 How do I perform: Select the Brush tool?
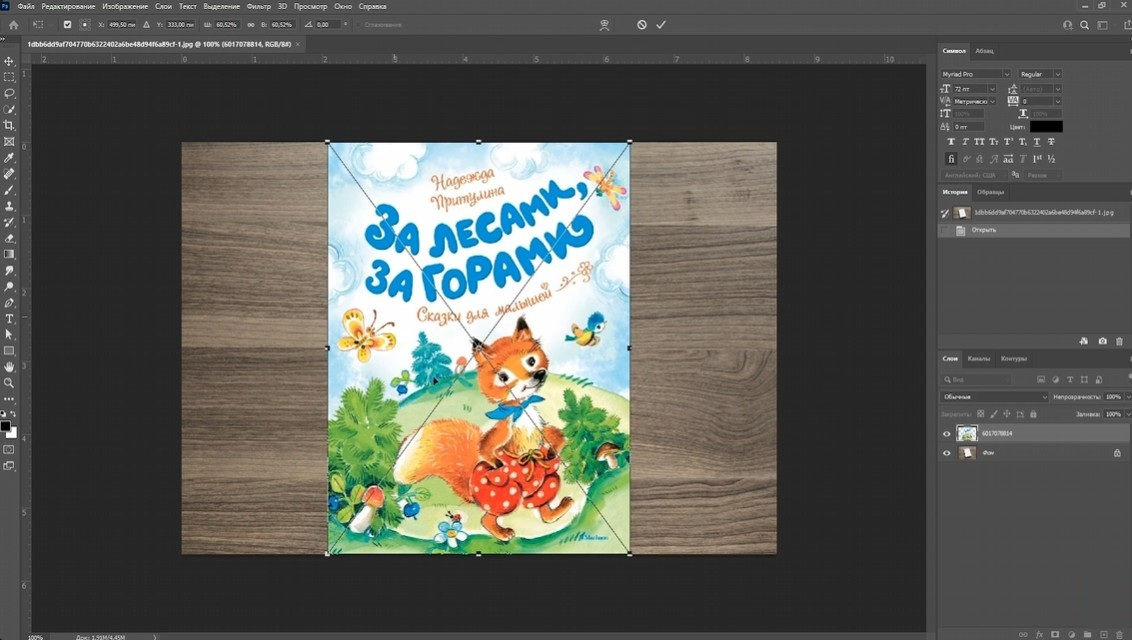pyautogui.click(x=9, y=190)
